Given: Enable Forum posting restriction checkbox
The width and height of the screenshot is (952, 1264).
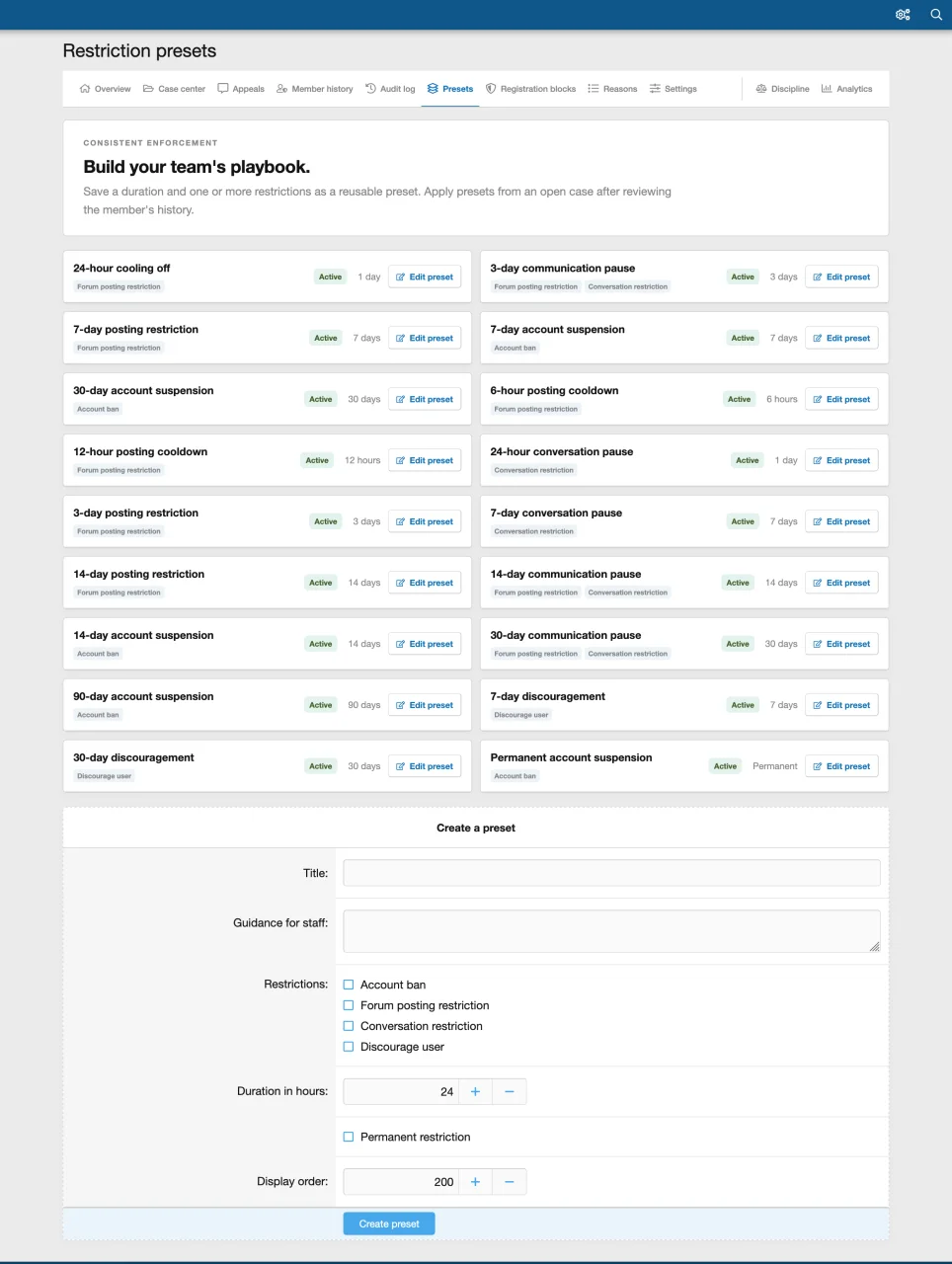Looking at the screenshot, I should [x=349, y=1005].
